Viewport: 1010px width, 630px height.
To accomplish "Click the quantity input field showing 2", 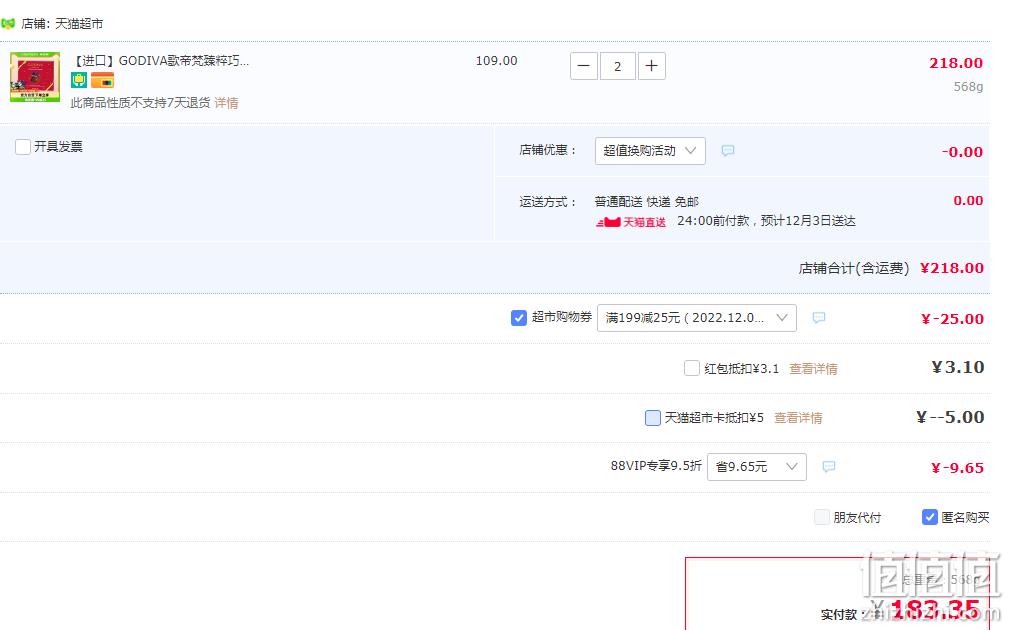I will point(618,66).
